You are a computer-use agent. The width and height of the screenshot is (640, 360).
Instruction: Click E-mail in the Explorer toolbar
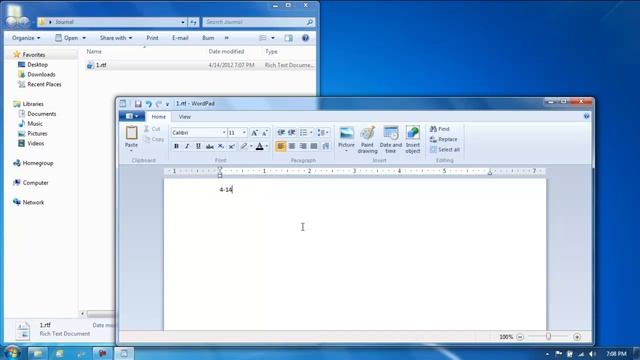point(180,38)
